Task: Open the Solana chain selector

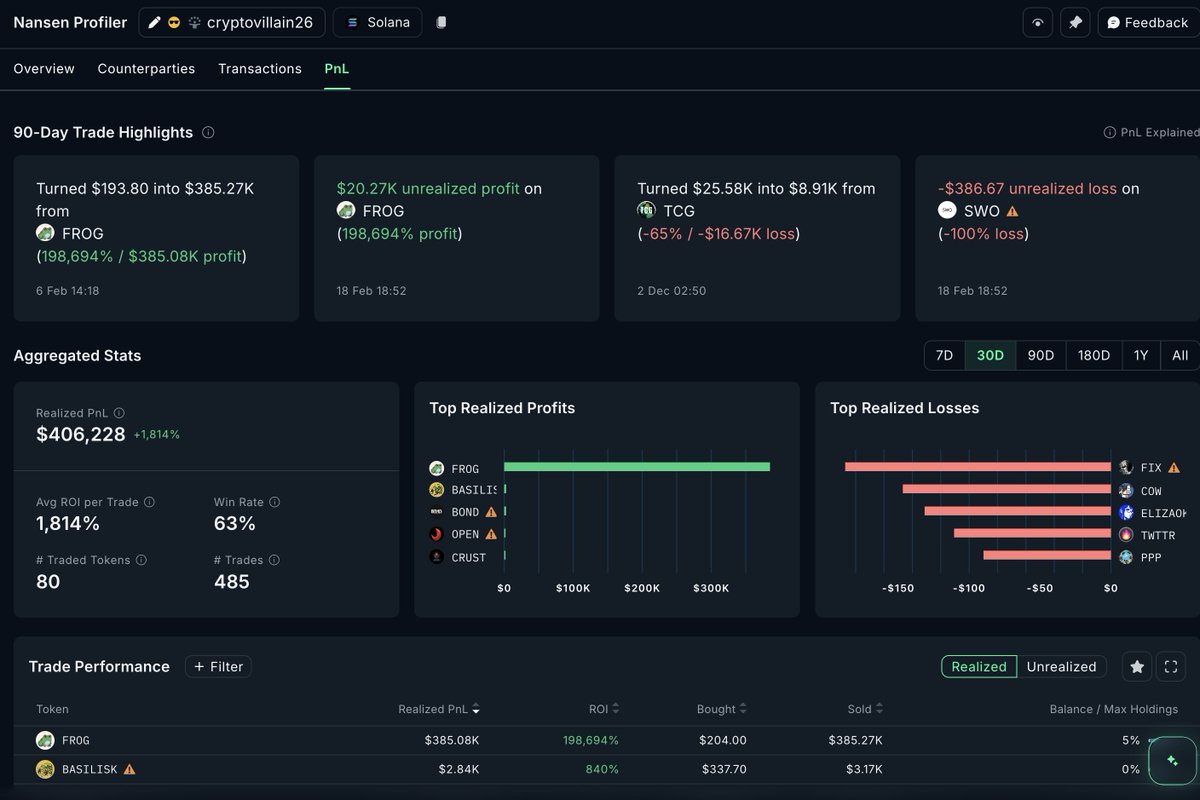Action: pos(377,22)
